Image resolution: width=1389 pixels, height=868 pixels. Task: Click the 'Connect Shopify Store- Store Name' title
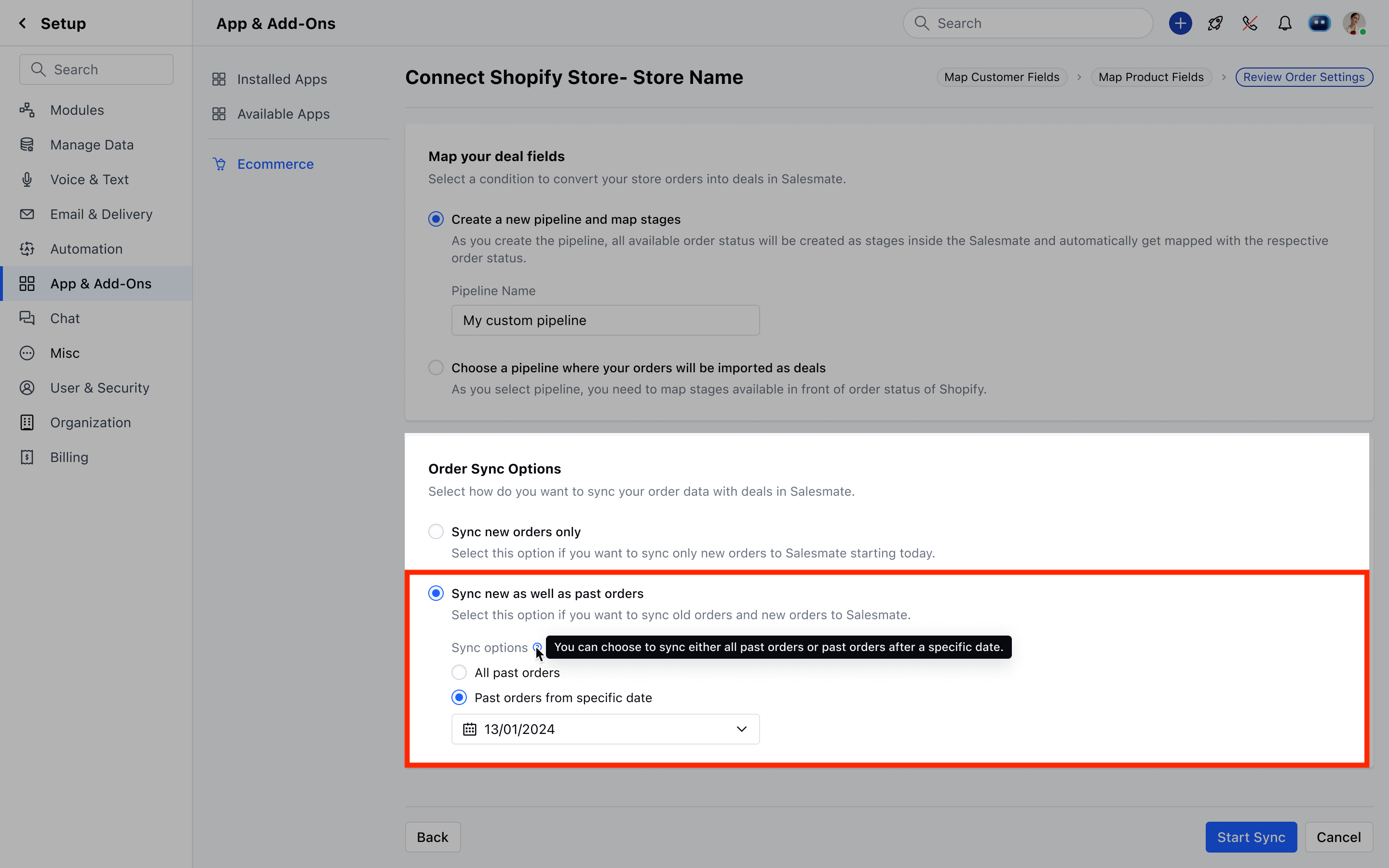574,77
